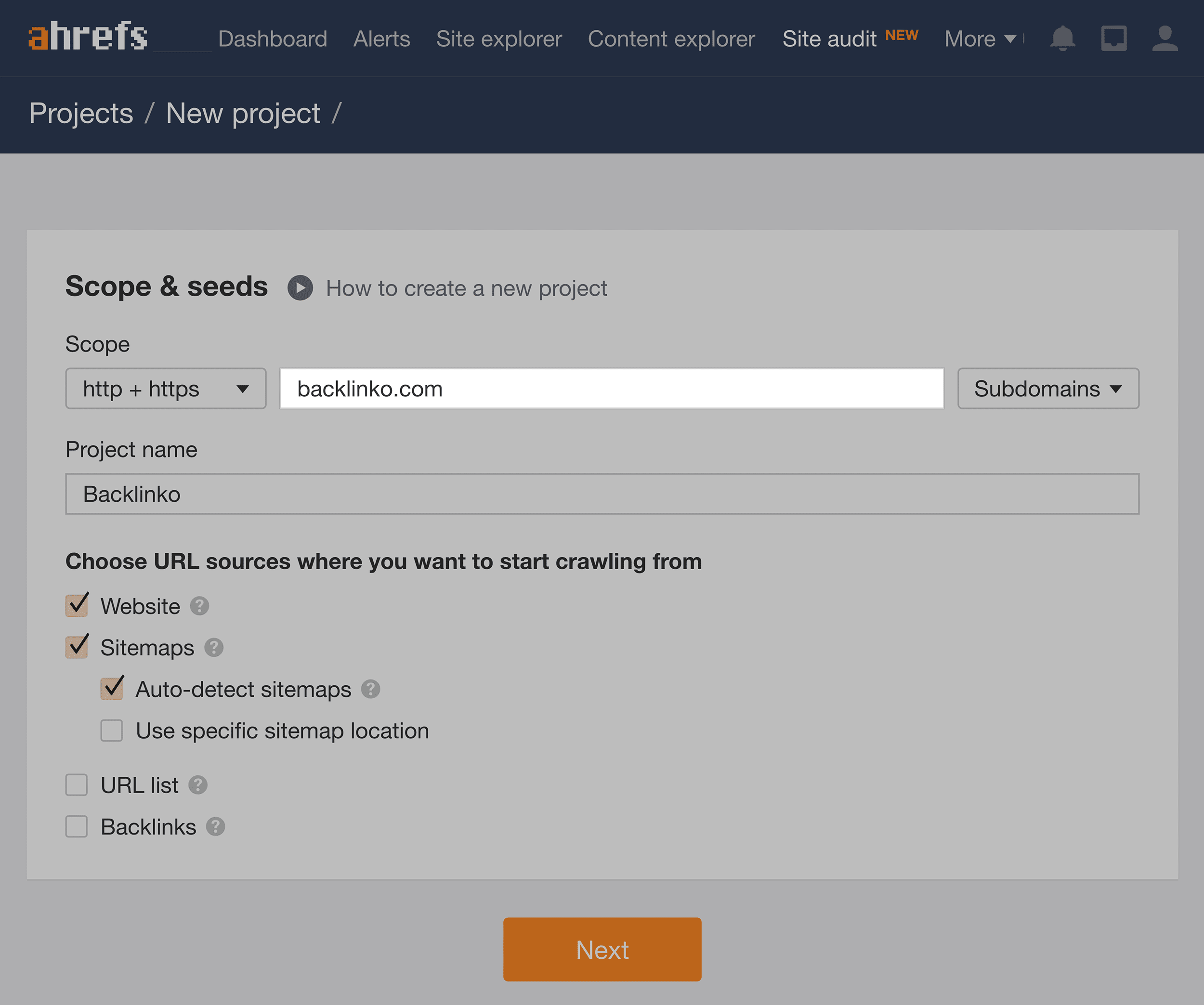Enable the URL list checkbox
The width and height of the screenshot is (1204, 1005).
(78, 783)
